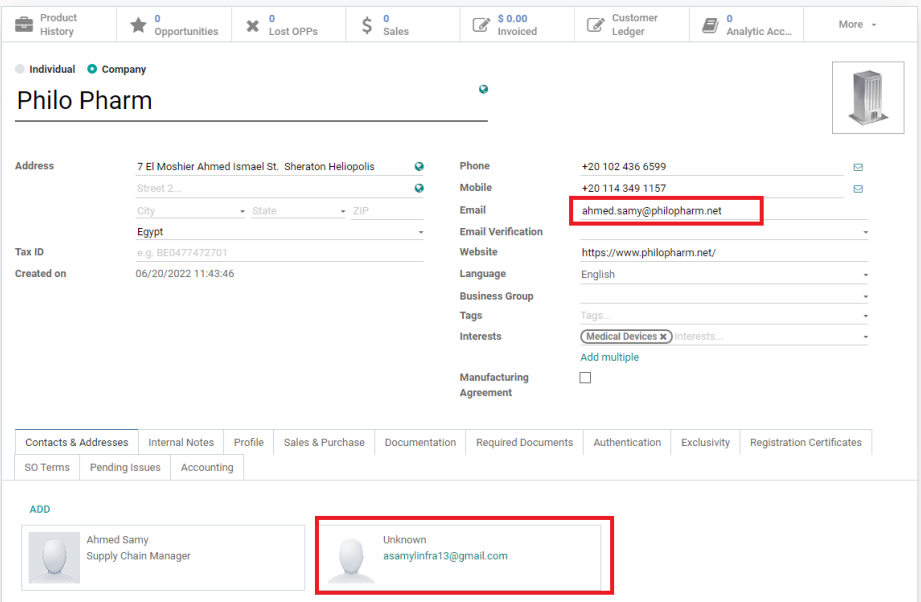Viewport: 921px width, 602px height.
Task: Open the Ahmed Samy contact card
Action: point(163,557)
